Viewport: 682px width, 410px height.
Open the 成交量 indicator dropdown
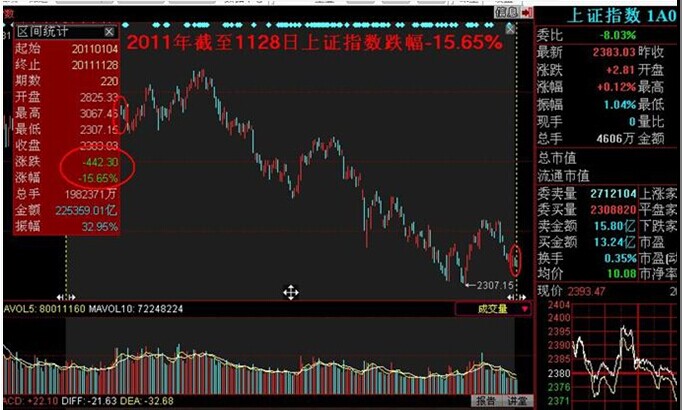tap(493, 309)
